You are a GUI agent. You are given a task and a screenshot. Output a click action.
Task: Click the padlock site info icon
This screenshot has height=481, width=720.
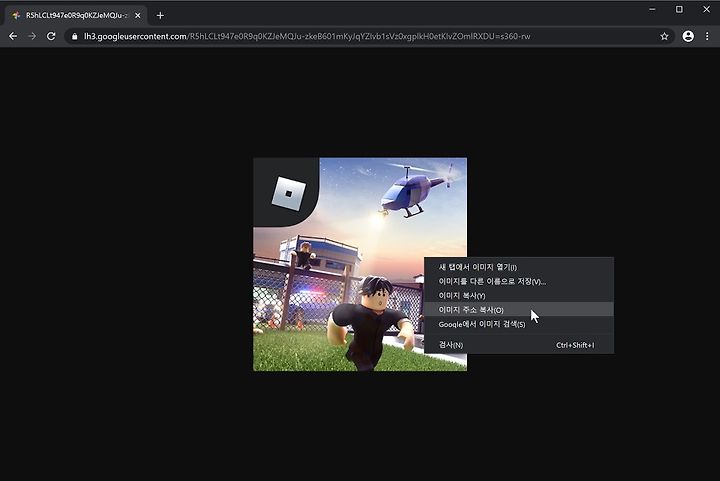74,36
